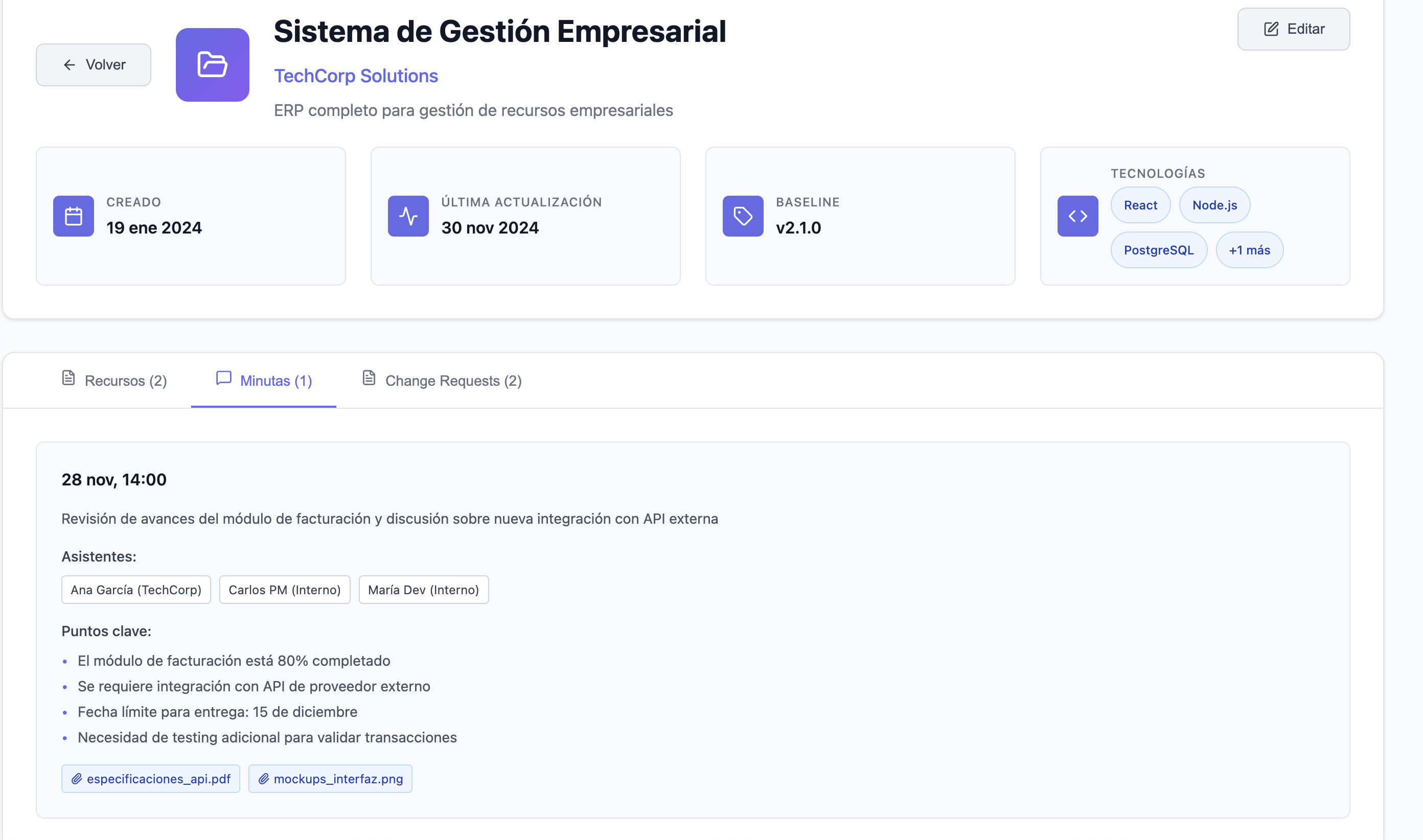Open attachment especificaciones_api.pdf
Viewport: 1423px width, 840px height.
coord(151,778)
